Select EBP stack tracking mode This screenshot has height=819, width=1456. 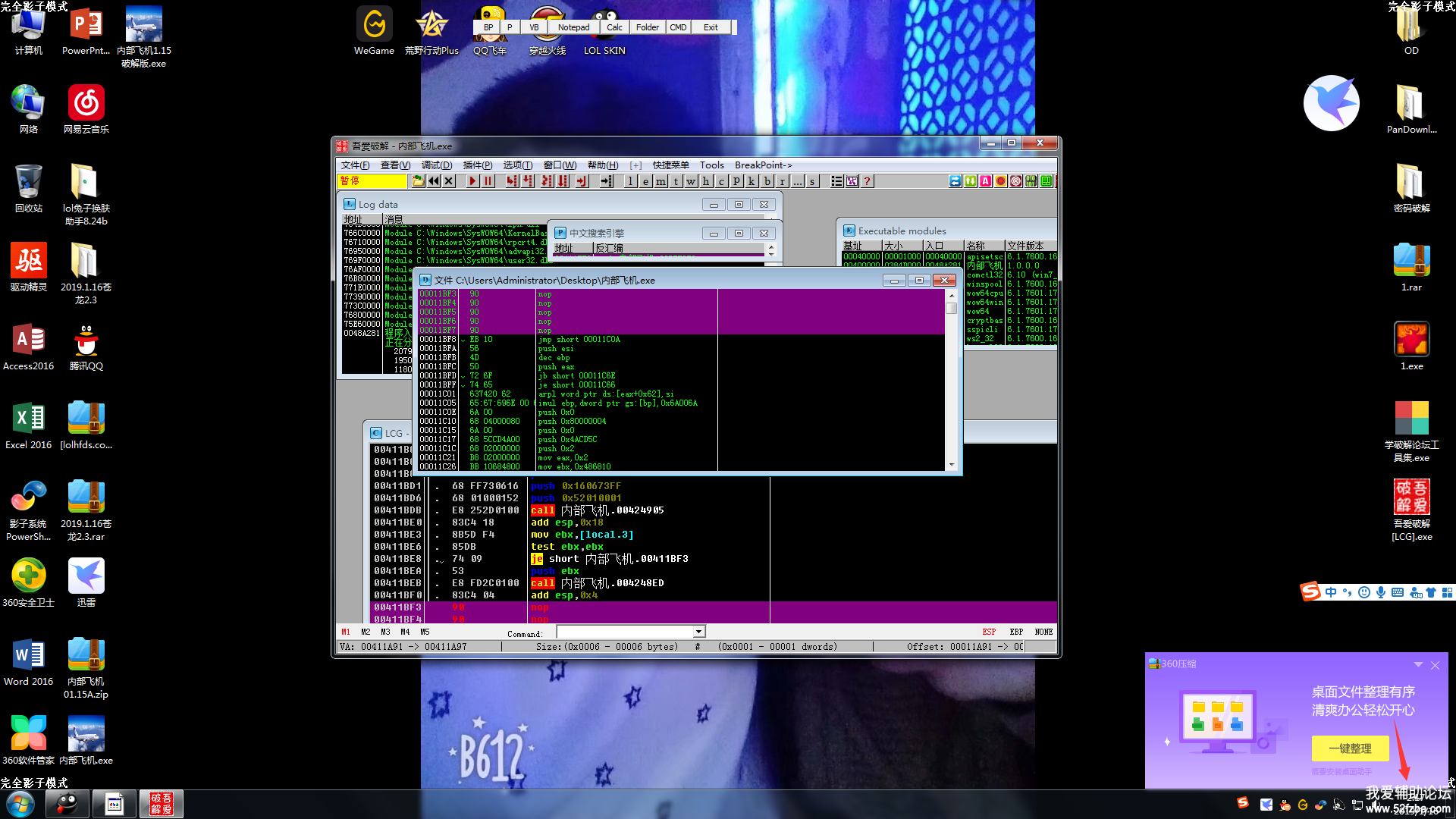[1016, 632]
